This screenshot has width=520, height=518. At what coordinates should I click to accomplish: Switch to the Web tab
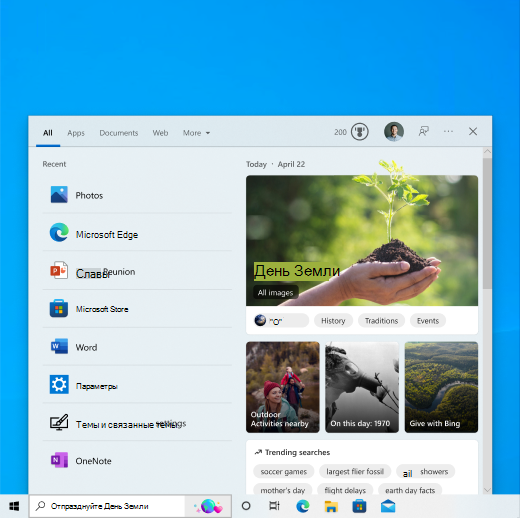coord(160,133)
